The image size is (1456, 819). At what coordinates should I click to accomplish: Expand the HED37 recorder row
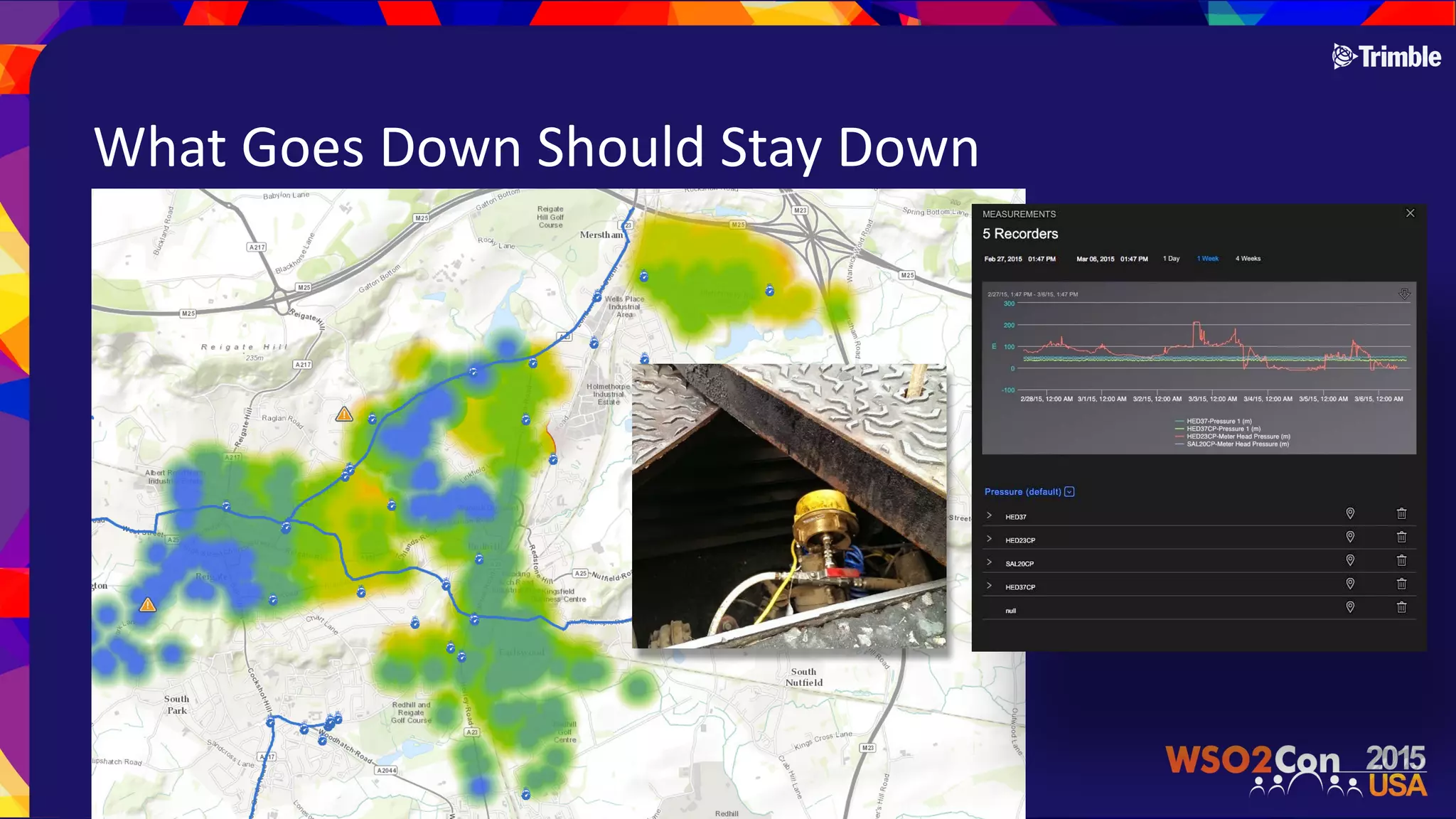tap(989, 515)
